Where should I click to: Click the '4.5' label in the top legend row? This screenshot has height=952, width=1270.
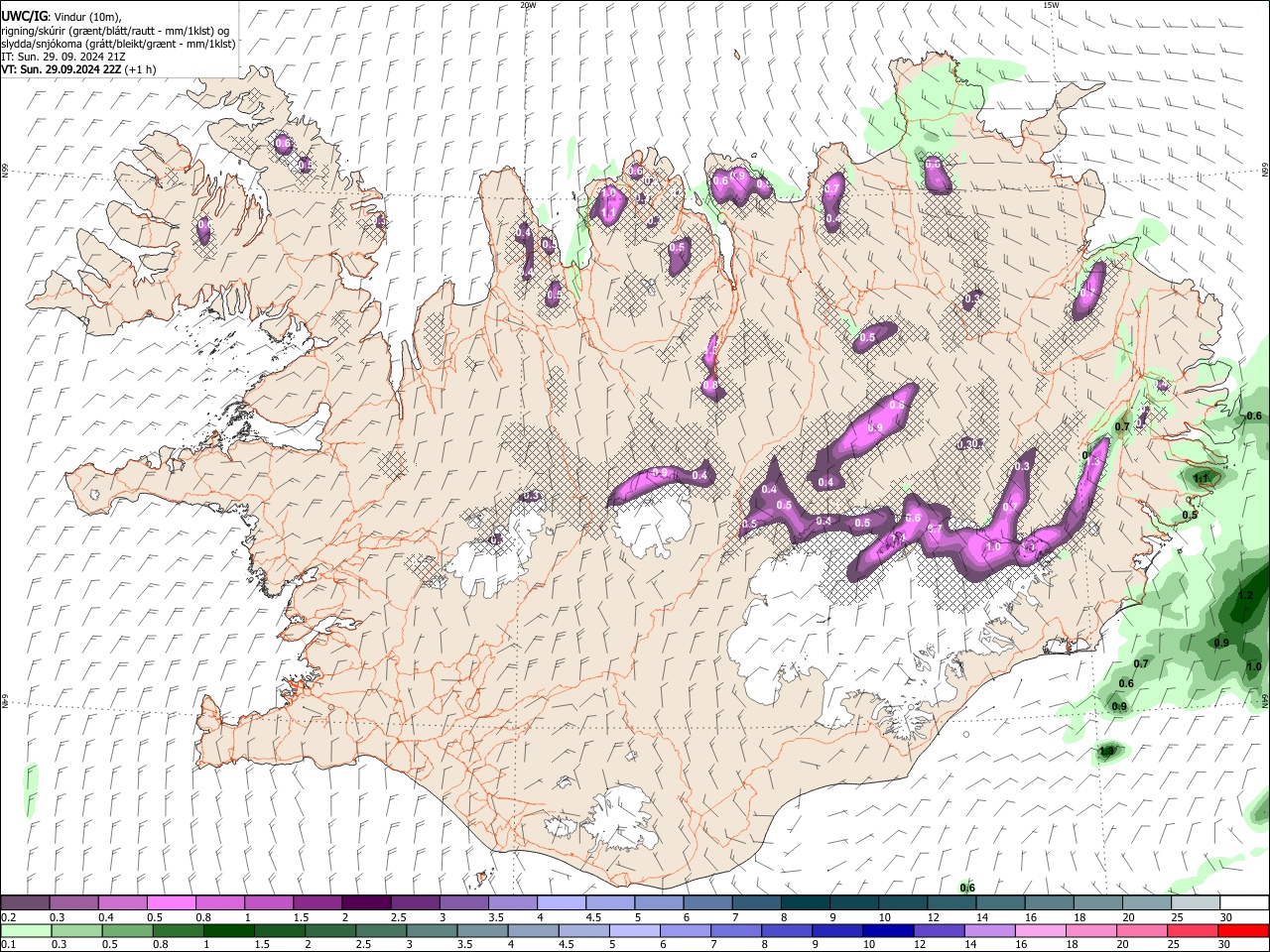[x=593, y=917]
